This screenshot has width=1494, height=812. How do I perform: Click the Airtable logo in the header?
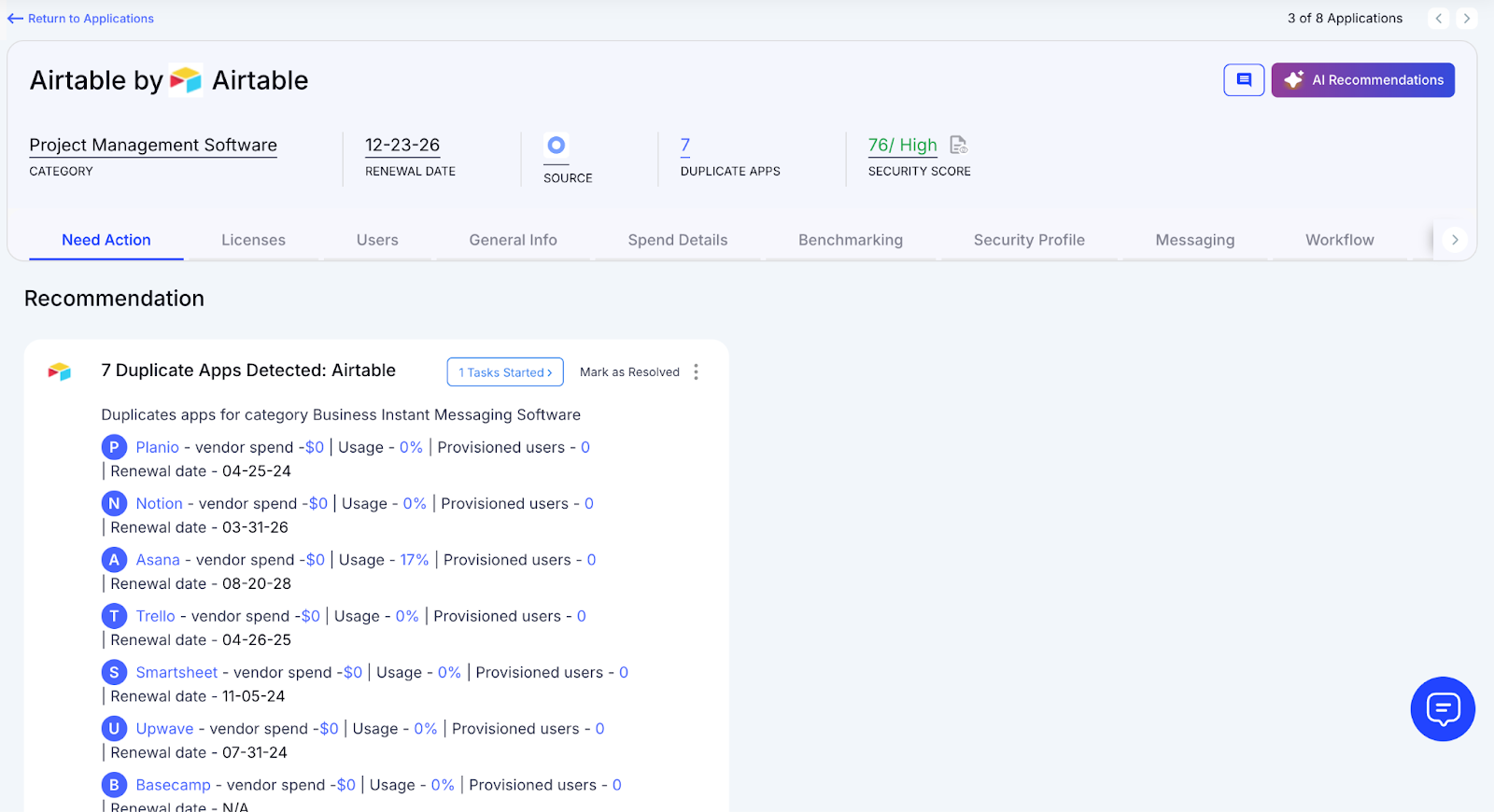(186, 80)
